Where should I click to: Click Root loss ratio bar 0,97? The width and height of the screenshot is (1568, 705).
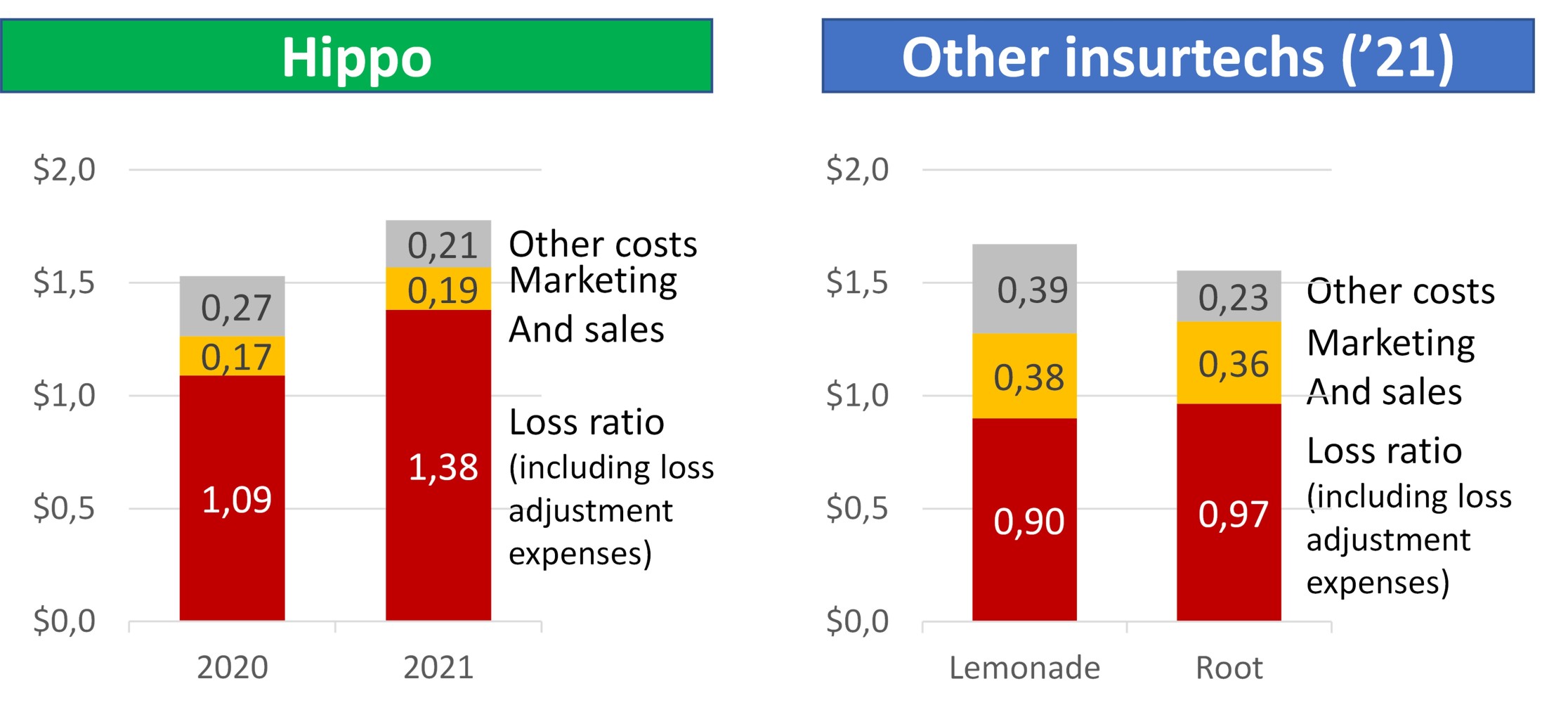pyautogui.click(x=1229, y=512)
